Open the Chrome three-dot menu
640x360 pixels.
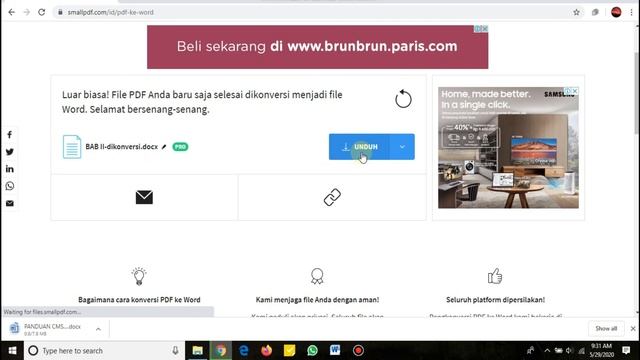631,12
